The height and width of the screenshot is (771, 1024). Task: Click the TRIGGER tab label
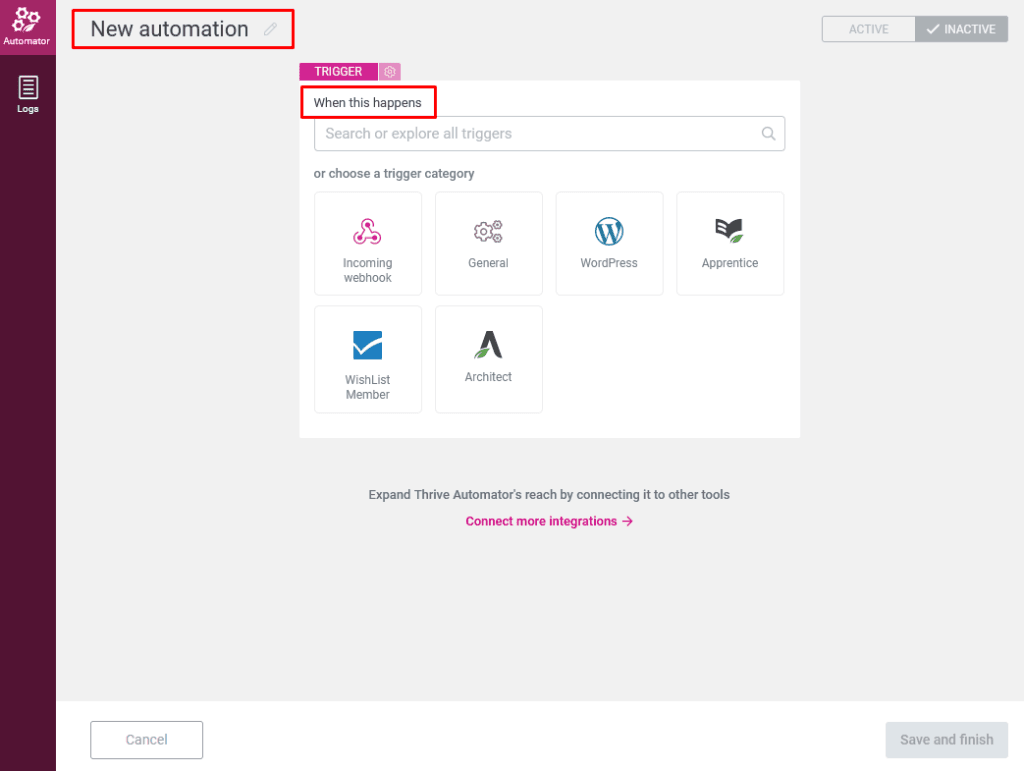[338, 72]
